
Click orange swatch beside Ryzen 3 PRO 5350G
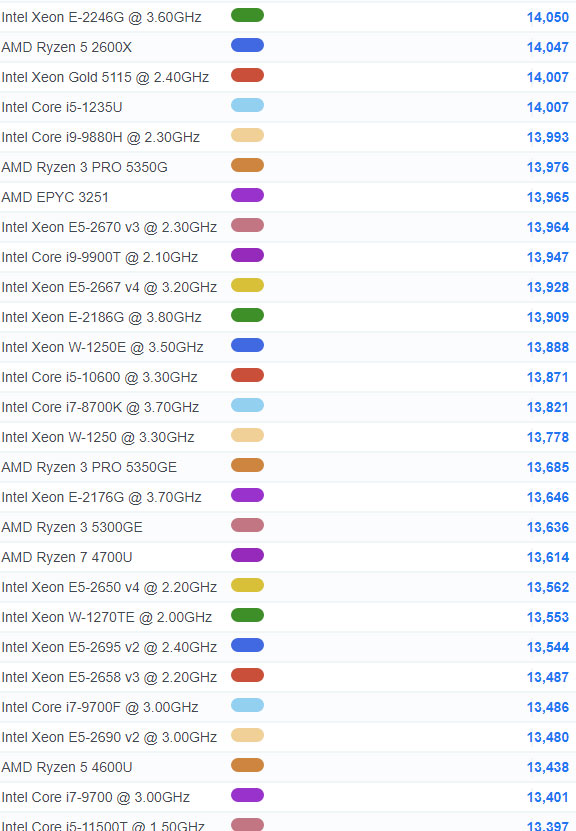coord(247,165)
